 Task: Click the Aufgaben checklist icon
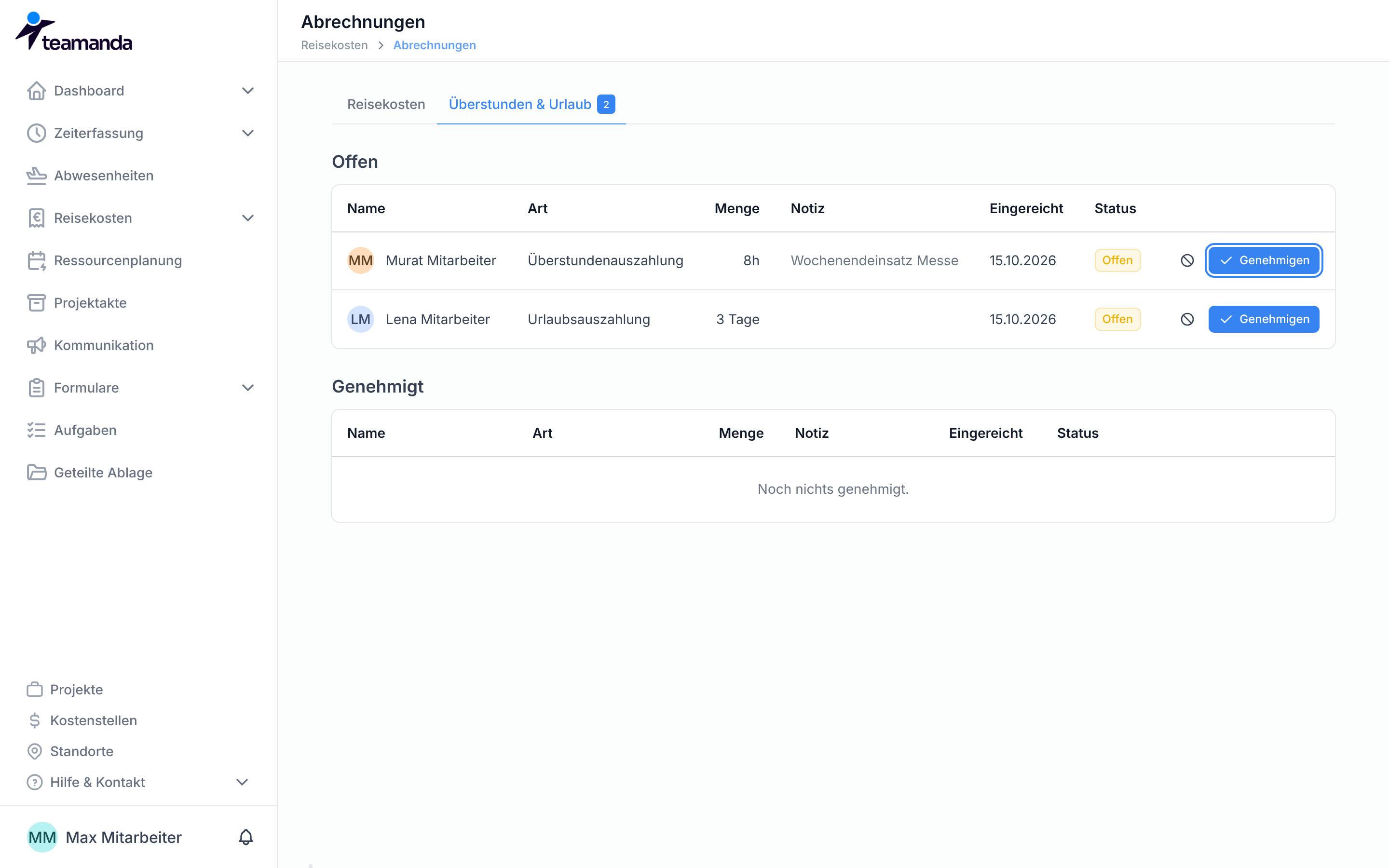pos(36,431)
